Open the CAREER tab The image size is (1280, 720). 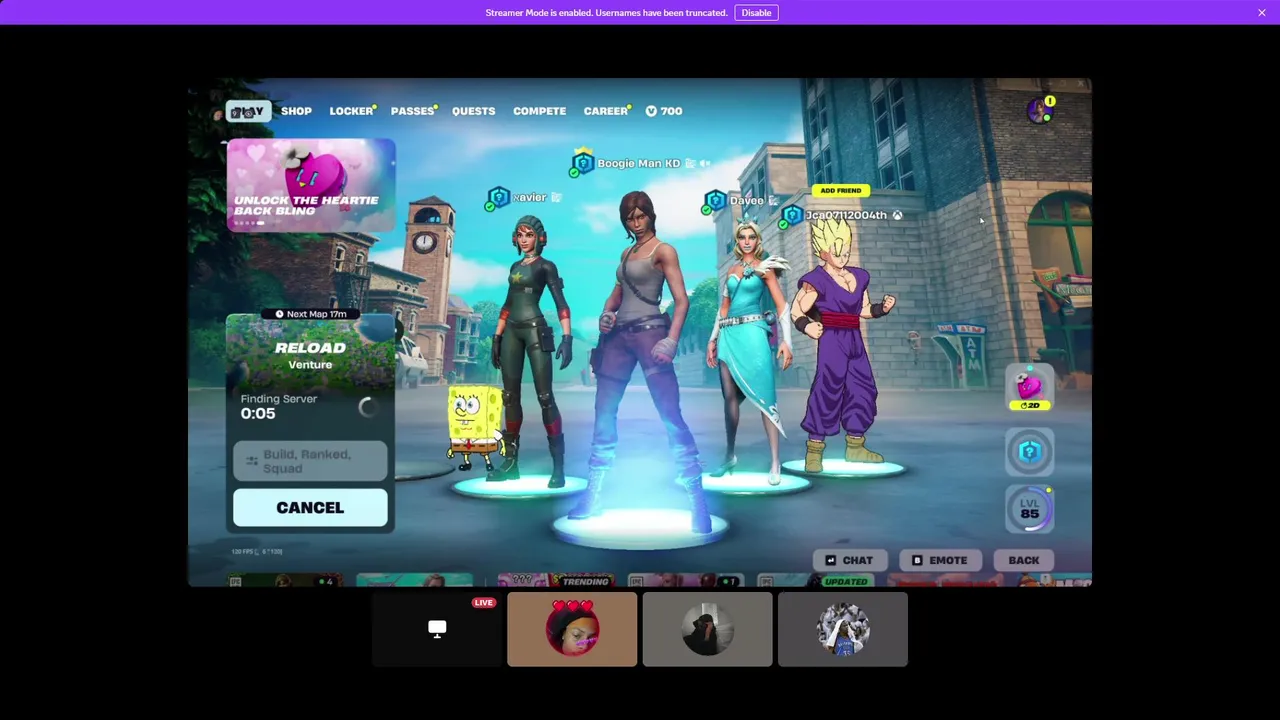[605, 111]
